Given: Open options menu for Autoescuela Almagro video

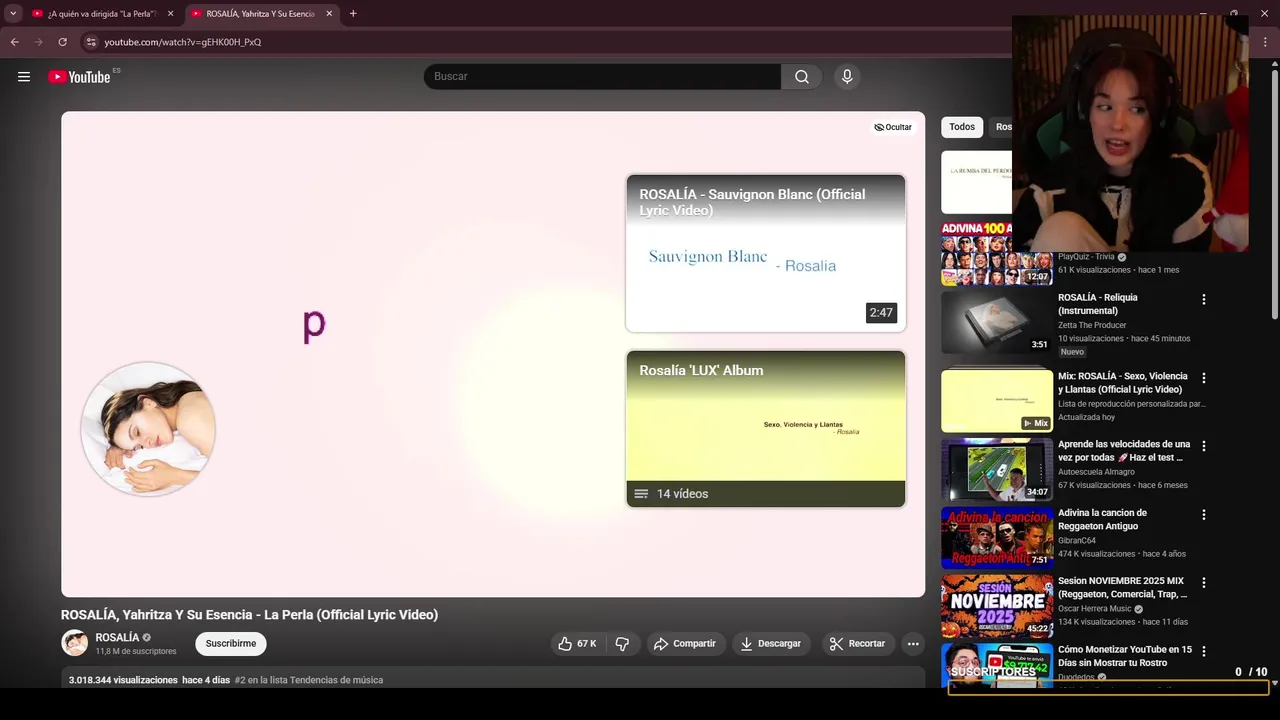Looking at the screenshot, I should 1204,446.
